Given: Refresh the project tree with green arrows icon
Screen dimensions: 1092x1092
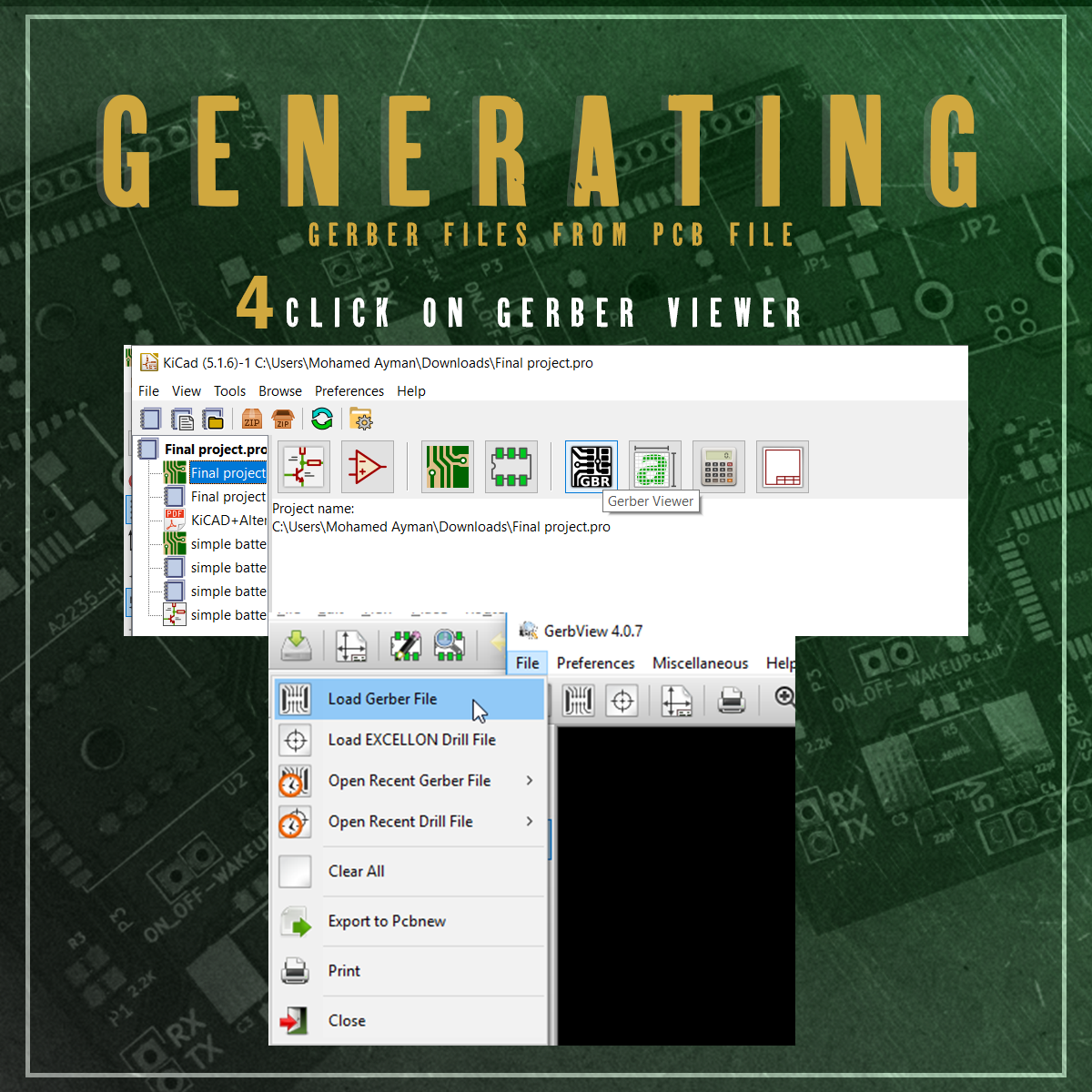Looking at the screenshot, I should point(322,419).
